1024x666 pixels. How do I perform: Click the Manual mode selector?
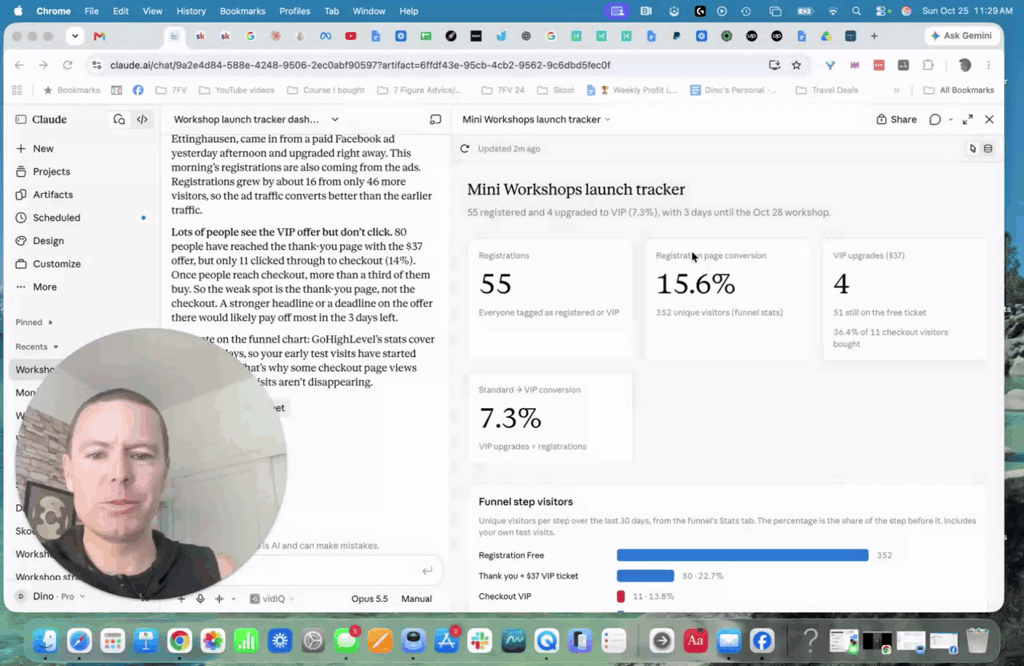(x=417, y=599)
